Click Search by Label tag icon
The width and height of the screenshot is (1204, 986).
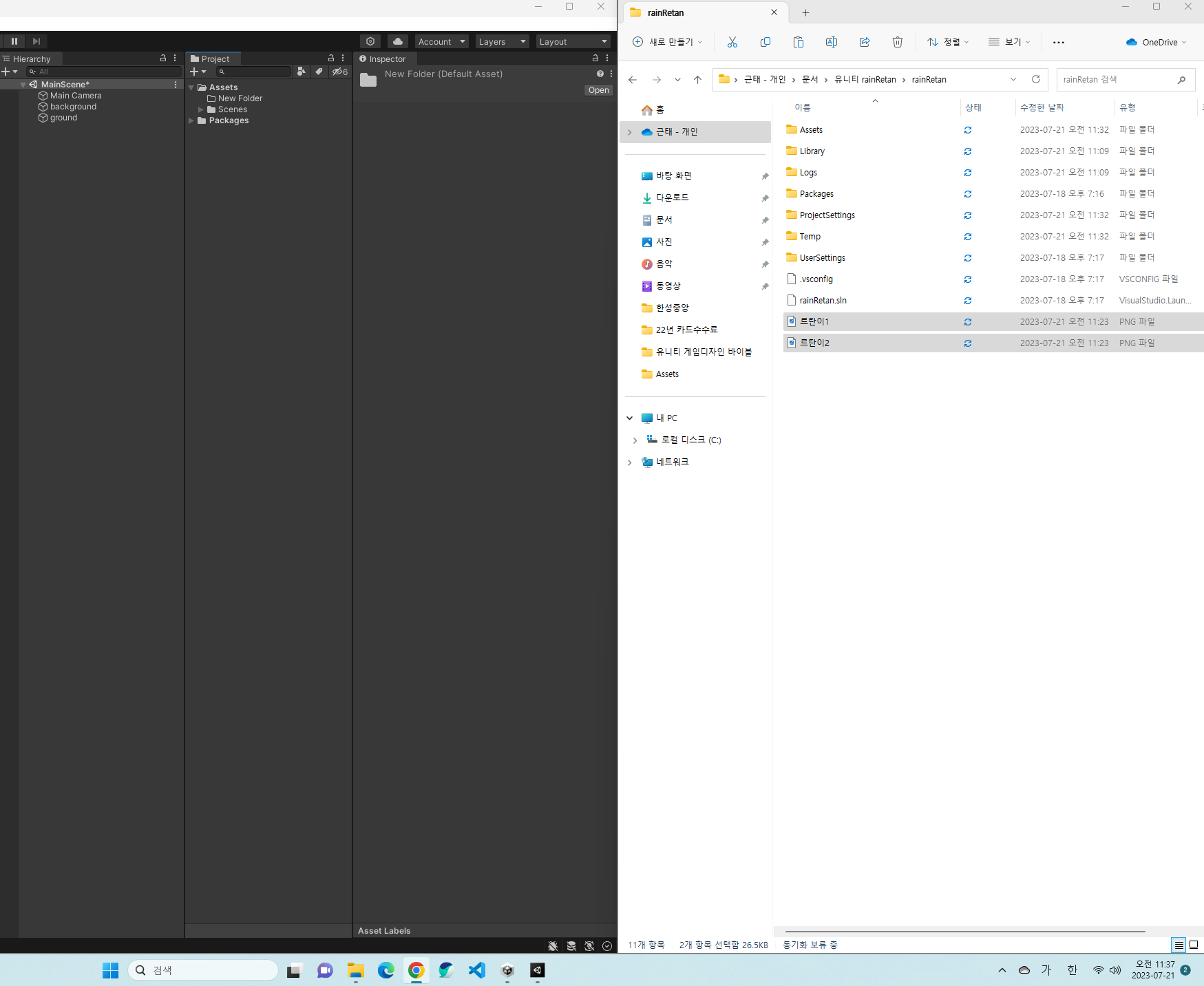point(319,72)
